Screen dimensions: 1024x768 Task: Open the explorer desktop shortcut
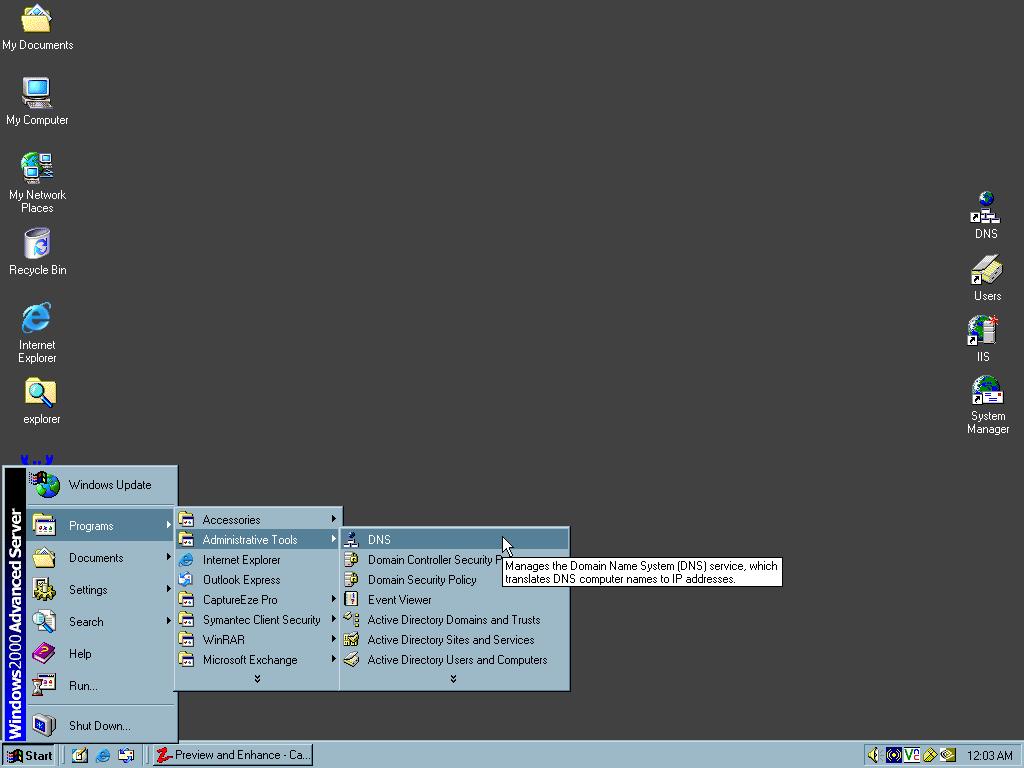tap(41, 401)
